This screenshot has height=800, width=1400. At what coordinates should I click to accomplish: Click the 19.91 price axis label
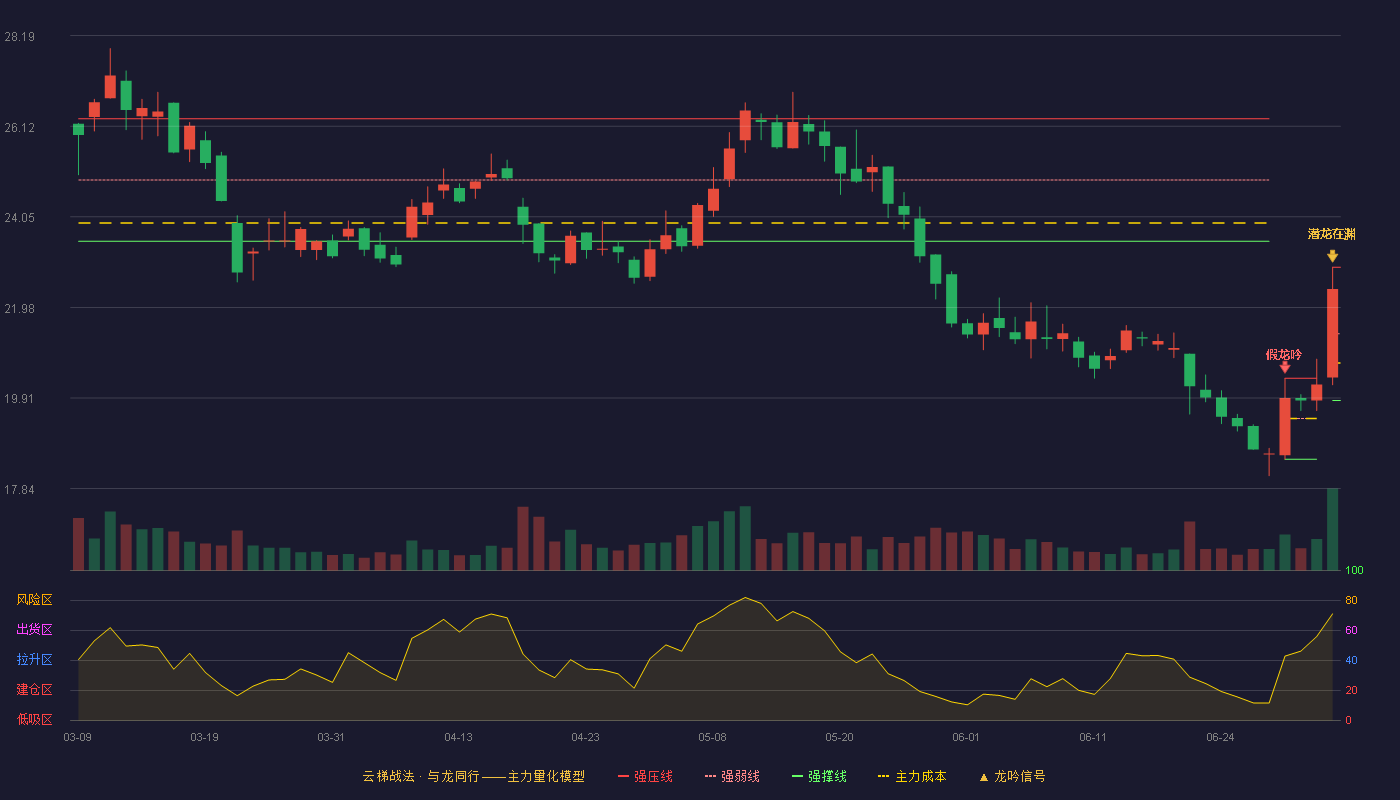[x=19, y=399]
